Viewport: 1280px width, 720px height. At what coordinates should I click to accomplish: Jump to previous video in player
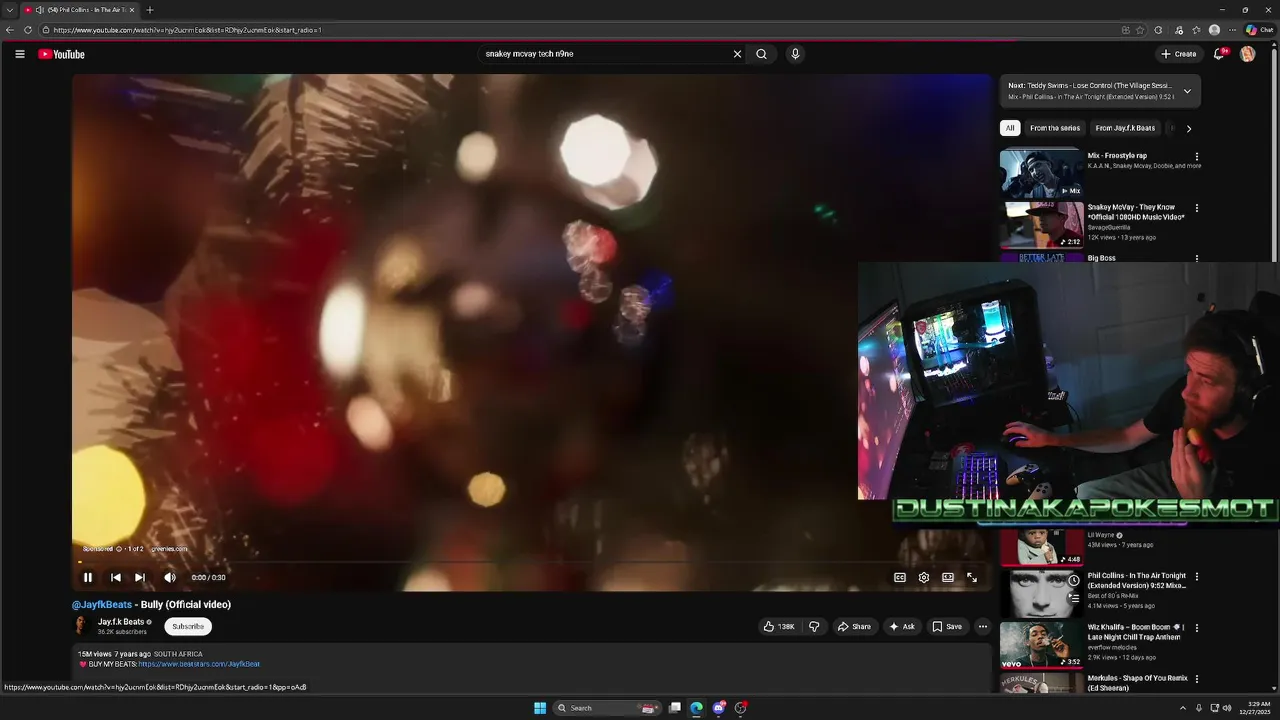[x=116, y=577]
